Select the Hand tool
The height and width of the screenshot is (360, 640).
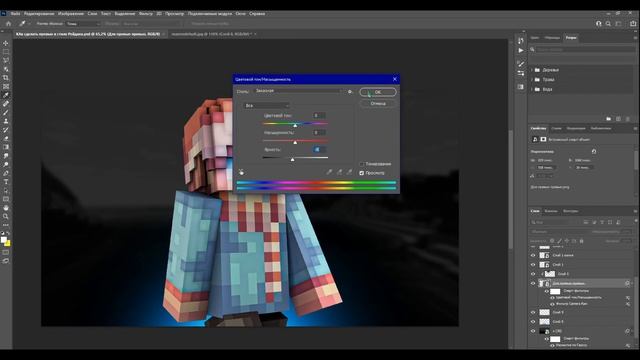coord(6,208)
